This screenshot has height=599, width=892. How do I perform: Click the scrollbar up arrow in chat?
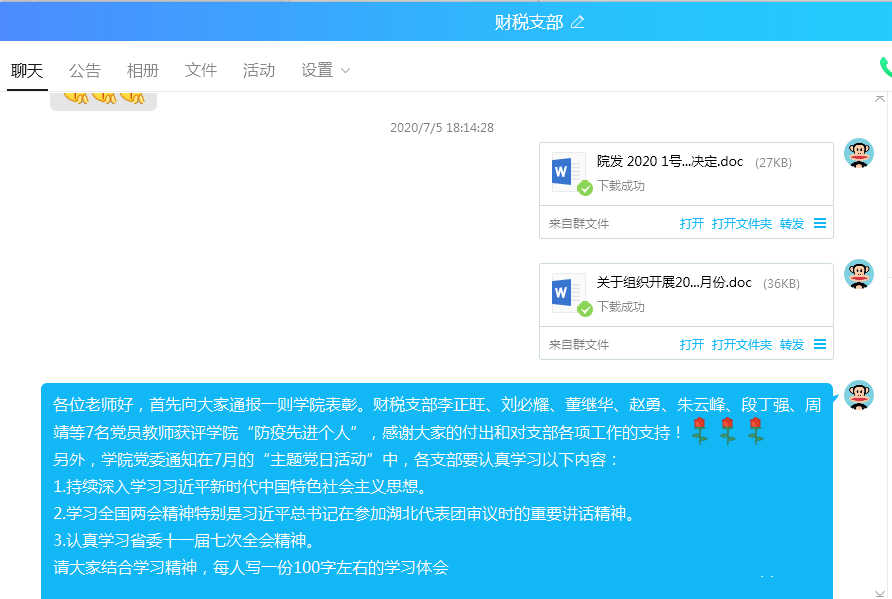pyautogui.click(x=880, y=98)
